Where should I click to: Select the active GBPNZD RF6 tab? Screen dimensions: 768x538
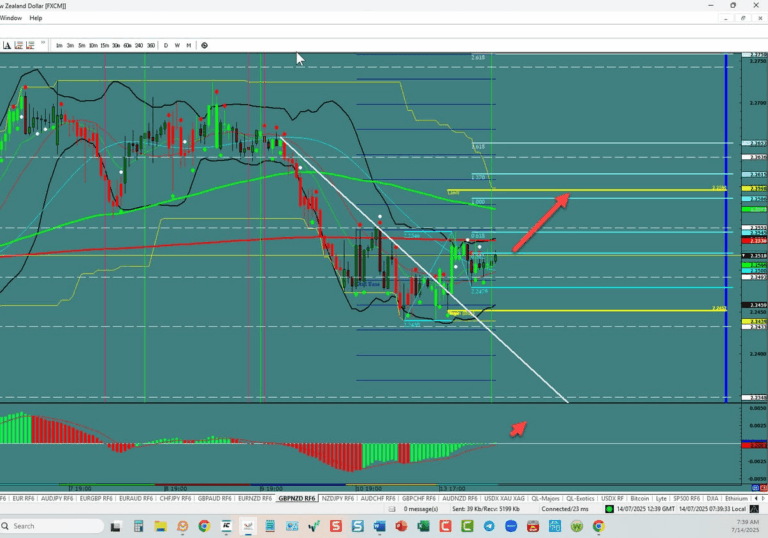click(297, 498)
